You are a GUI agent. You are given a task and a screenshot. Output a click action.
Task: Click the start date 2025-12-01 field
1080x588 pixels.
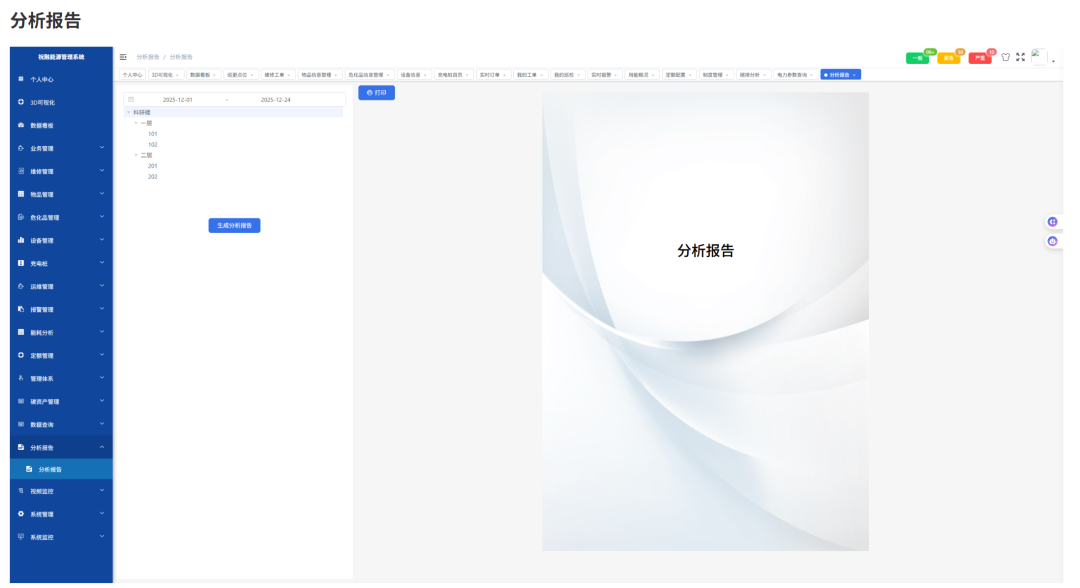(x=178, y=100)
